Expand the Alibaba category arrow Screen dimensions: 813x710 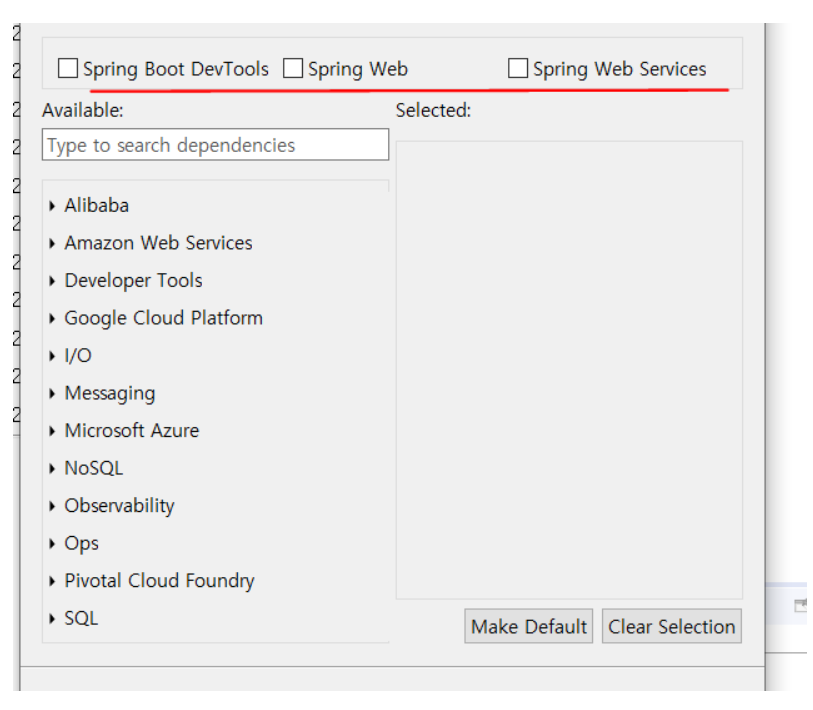coord(52,206)
